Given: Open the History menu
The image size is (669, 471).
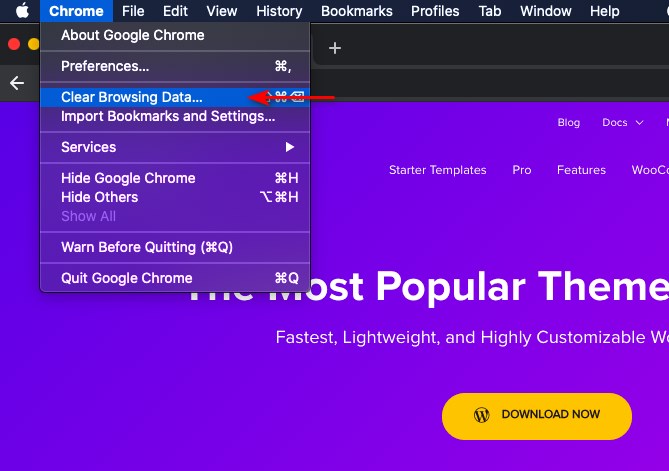Looking at the screenshot, I should pyautogui.click(x=279, y=11).
